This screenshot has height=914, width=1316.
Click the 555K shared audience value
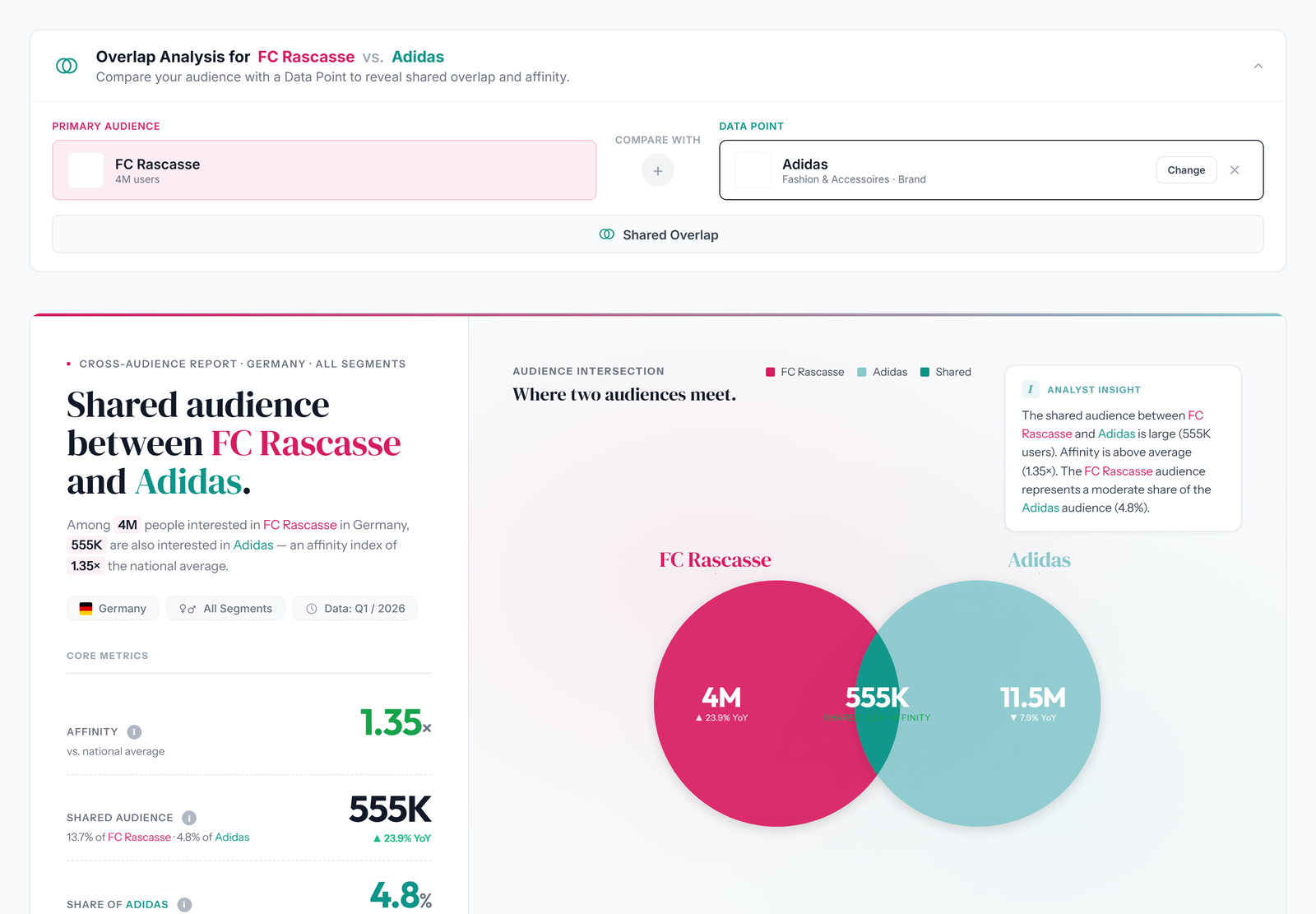pyautogui.click(x=390, y=810)
